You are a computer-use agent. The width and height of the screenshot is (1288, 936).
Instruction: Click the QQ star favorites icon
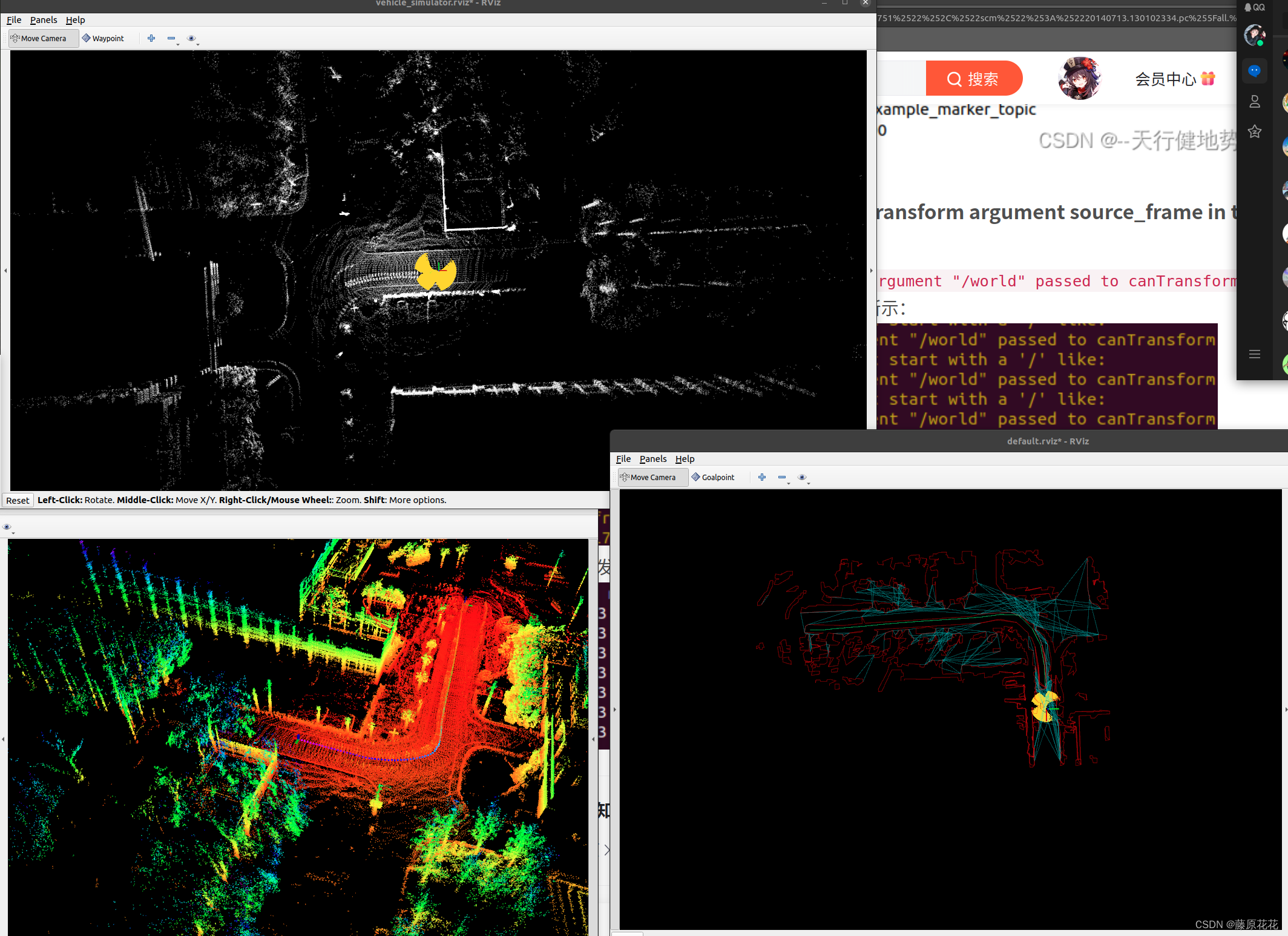(x=1254, y=131)
